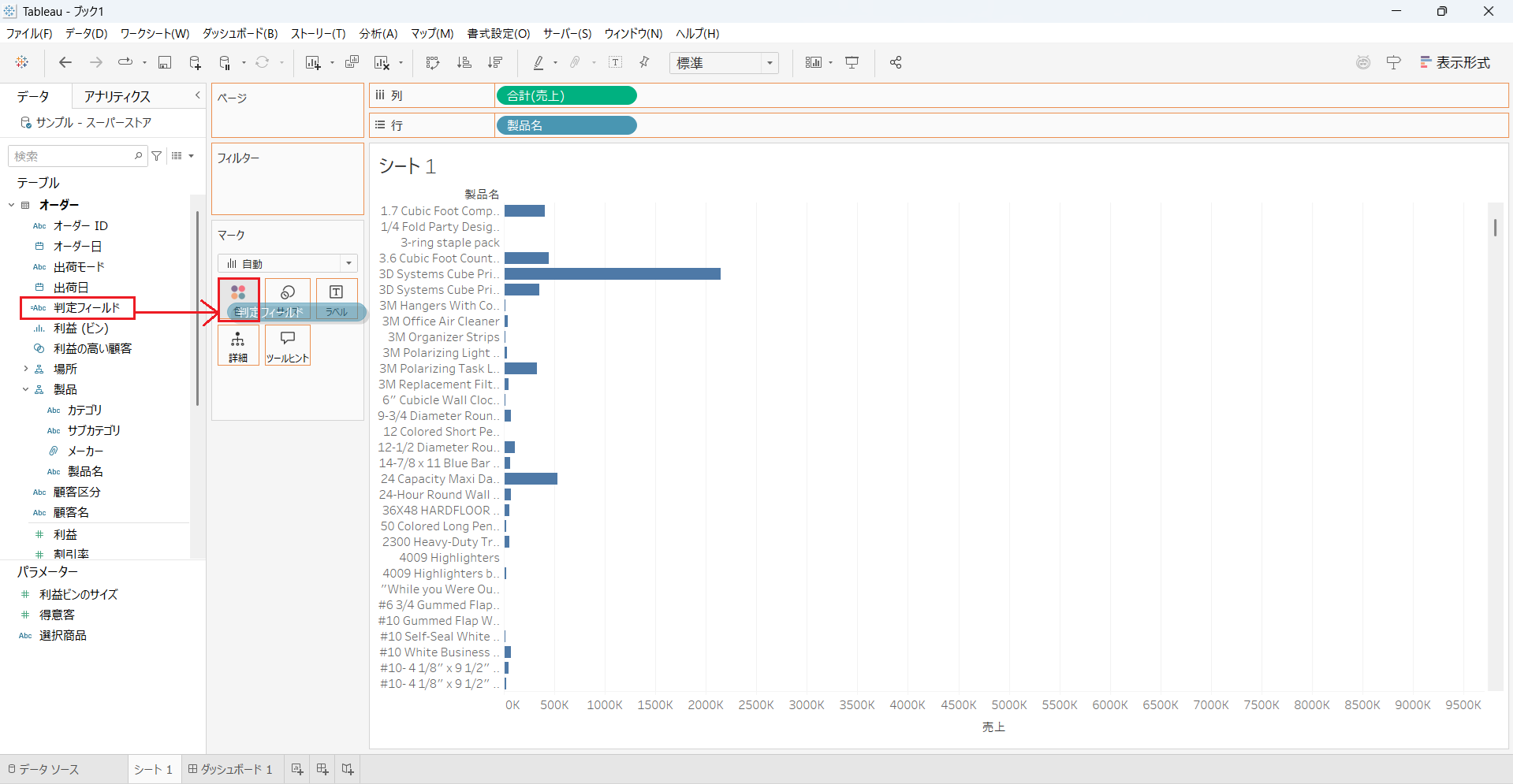Toggle mark labels with the T icon
Viewport: 1513px width, 784px height.
[616, 63]
